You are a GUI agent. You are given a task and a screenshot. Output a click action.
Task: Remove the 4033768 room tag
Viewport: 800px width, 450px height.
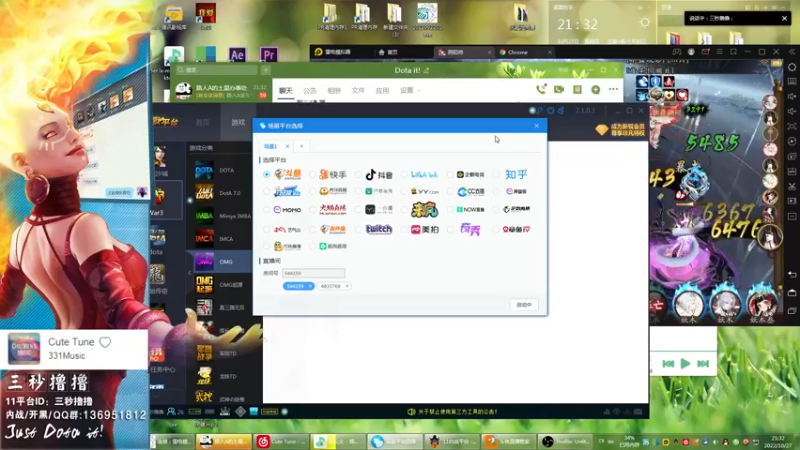(x=347, y=286)
